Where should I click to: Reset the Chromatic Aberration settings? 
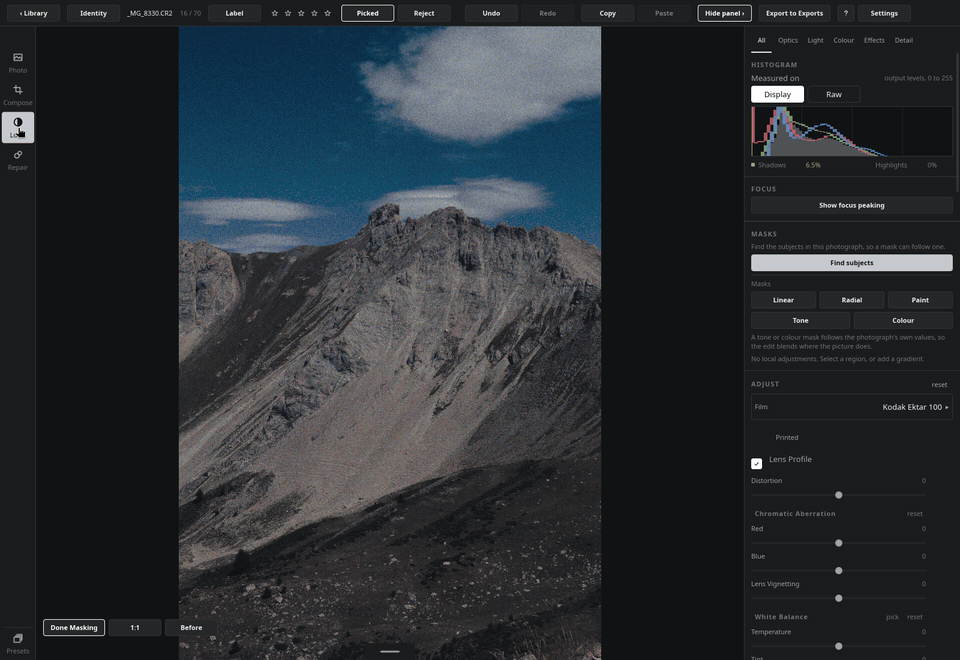[x=914, y=514]
